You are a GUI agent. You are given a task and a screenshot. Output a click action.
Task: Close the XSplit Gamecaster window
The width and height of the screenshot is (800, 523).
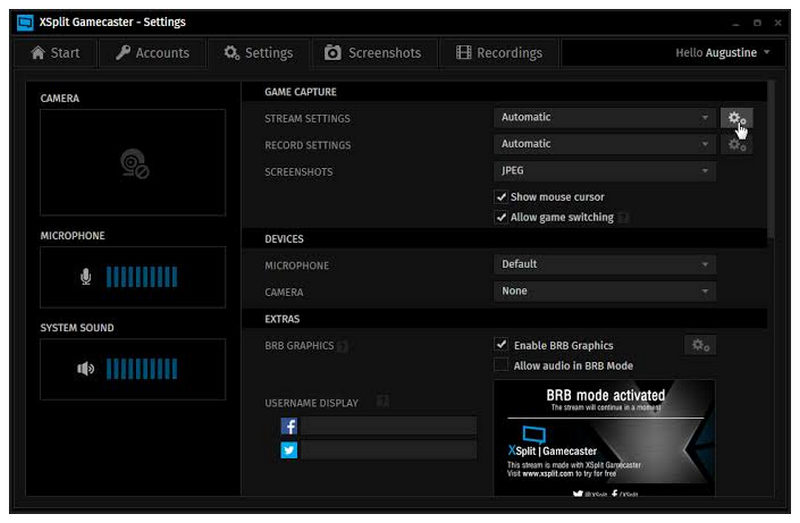(778, 23)
